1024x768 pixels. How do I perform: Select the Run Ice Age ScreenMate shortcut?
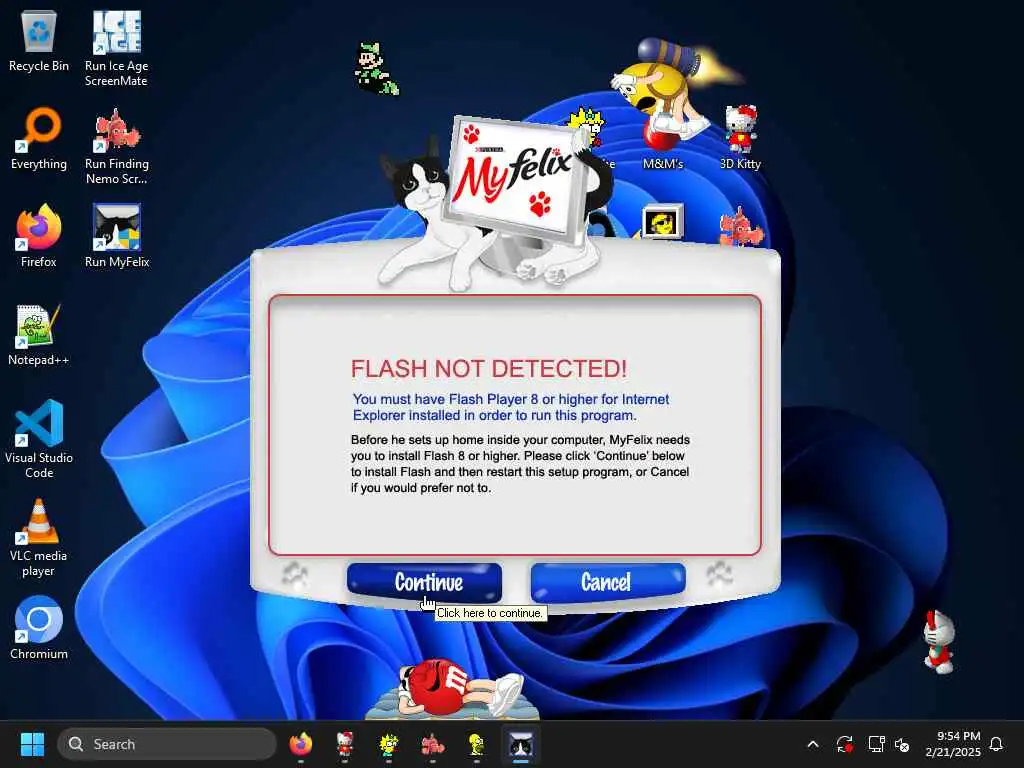pyautogui.click(x=116, y=49)
